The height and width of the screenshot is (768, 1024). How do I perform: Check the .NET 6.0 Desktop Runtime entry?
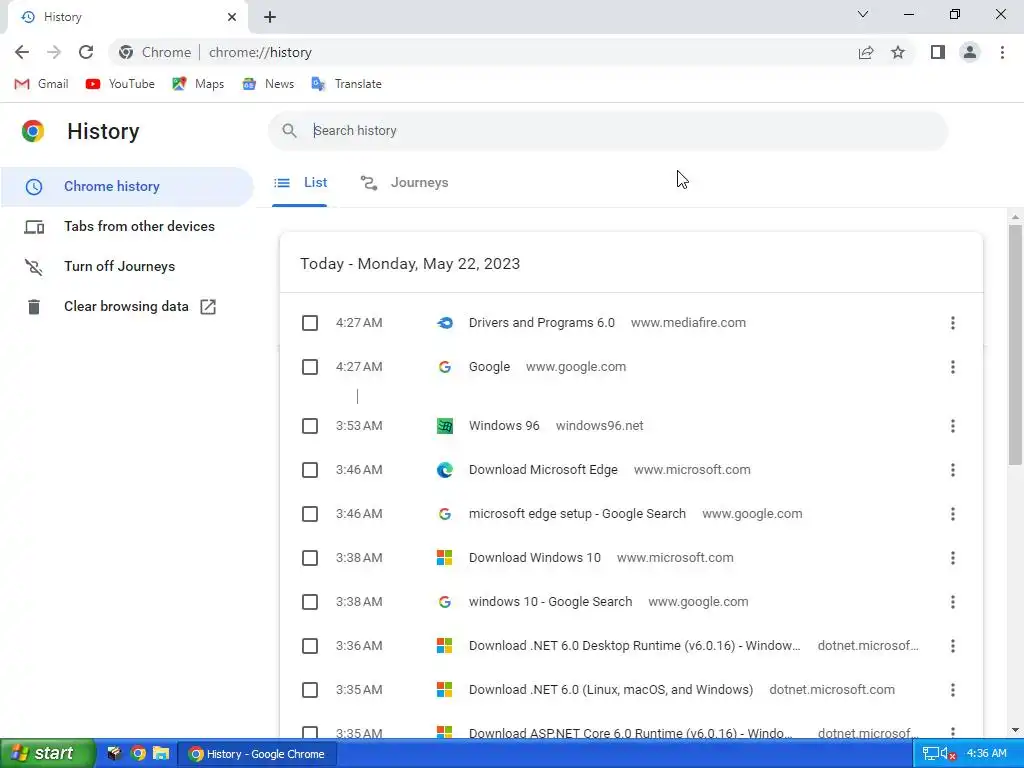coord(310,646)
